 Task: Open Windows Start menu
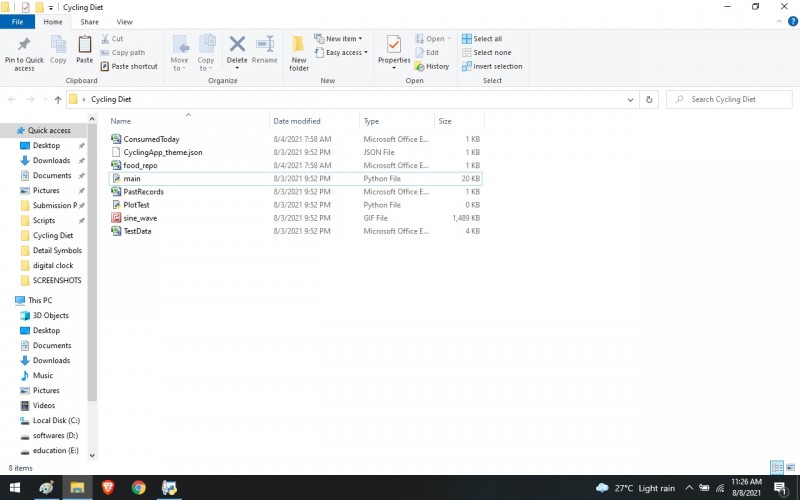(x=15, y=488)
